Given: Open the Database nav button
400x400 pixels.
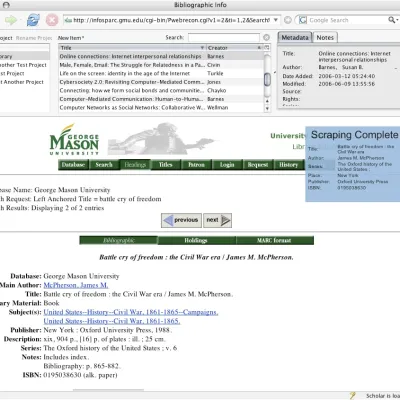Looking at the screenshot, I should pos(73,165).
